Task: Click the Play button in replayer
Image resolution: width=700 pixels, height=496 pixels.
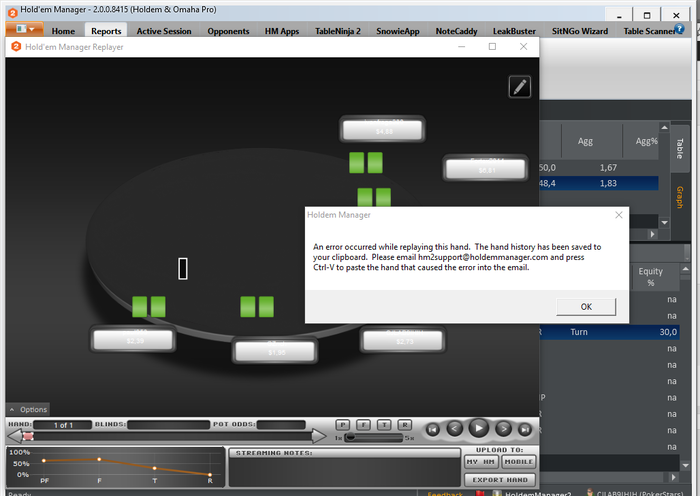Action: click(x=478, y=429)
